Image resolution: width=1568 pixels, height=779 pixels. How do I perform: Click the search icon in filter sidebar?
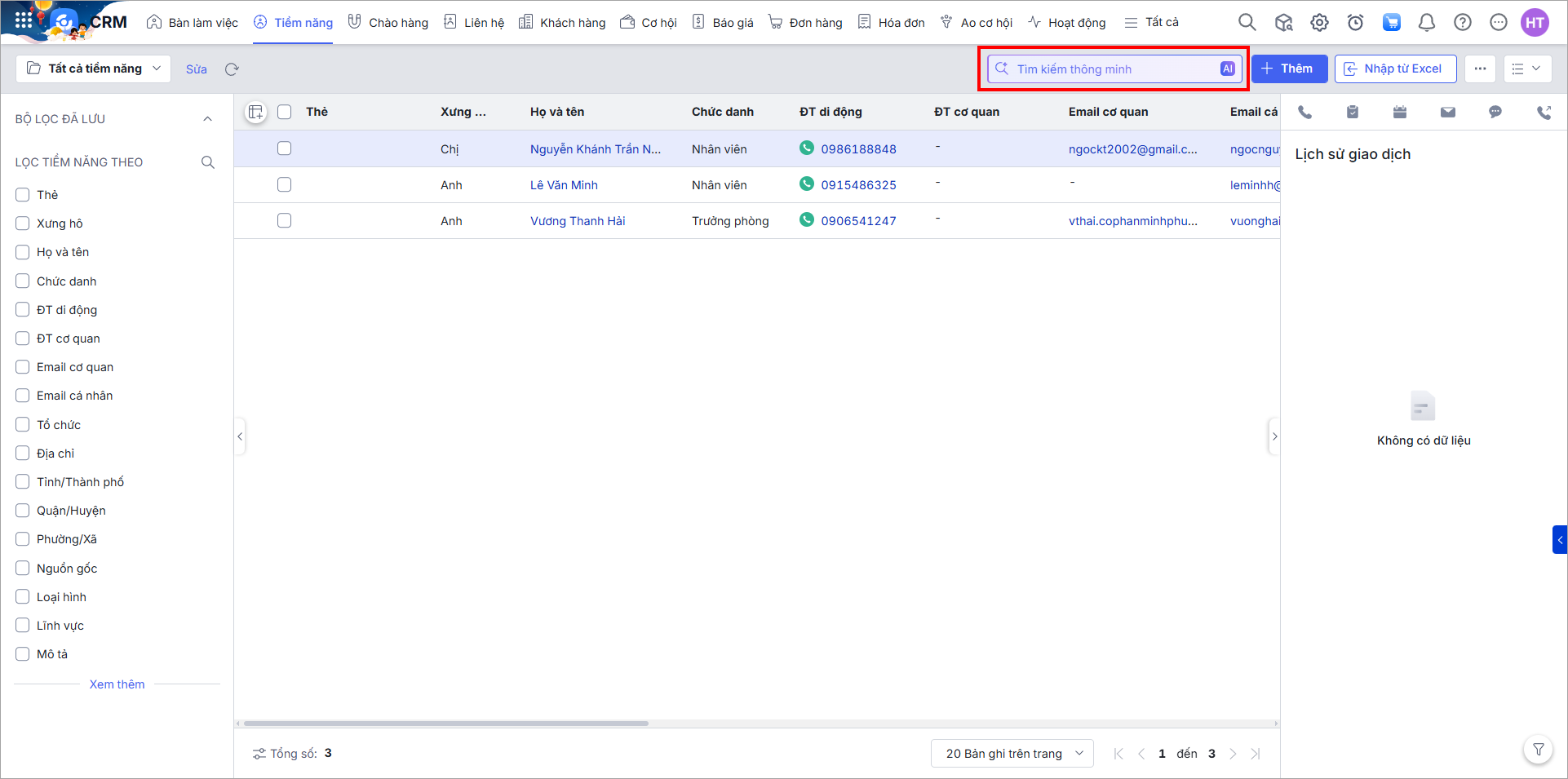coord(208,162)
